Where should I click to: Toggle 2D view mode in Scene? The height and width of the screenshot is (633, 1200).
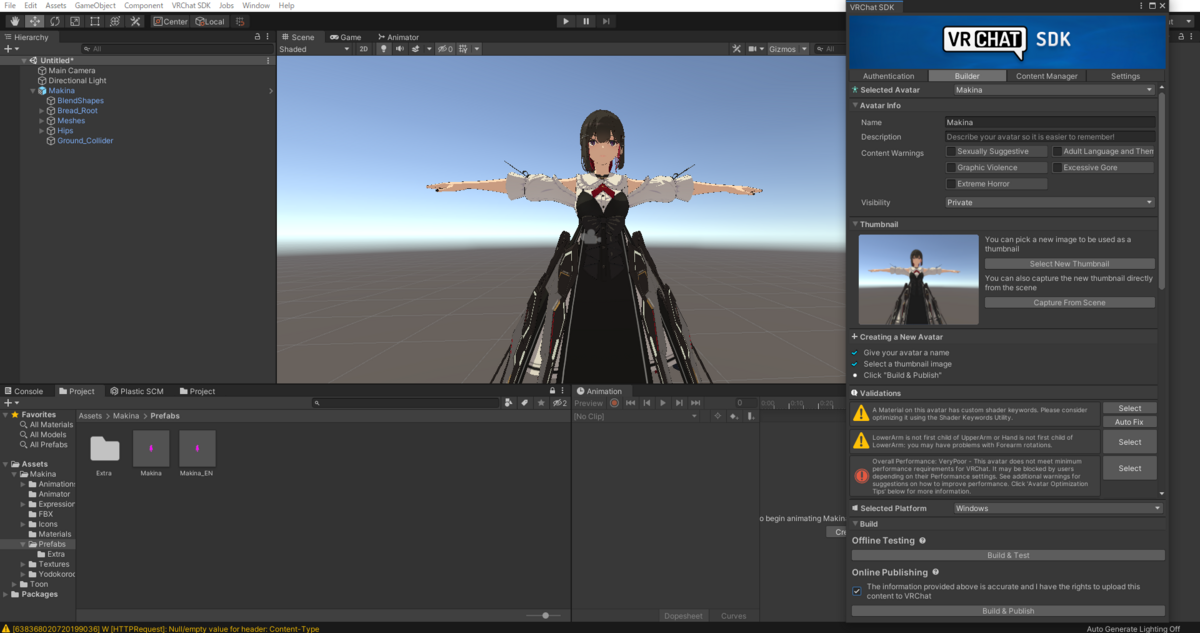click(364, 49)
